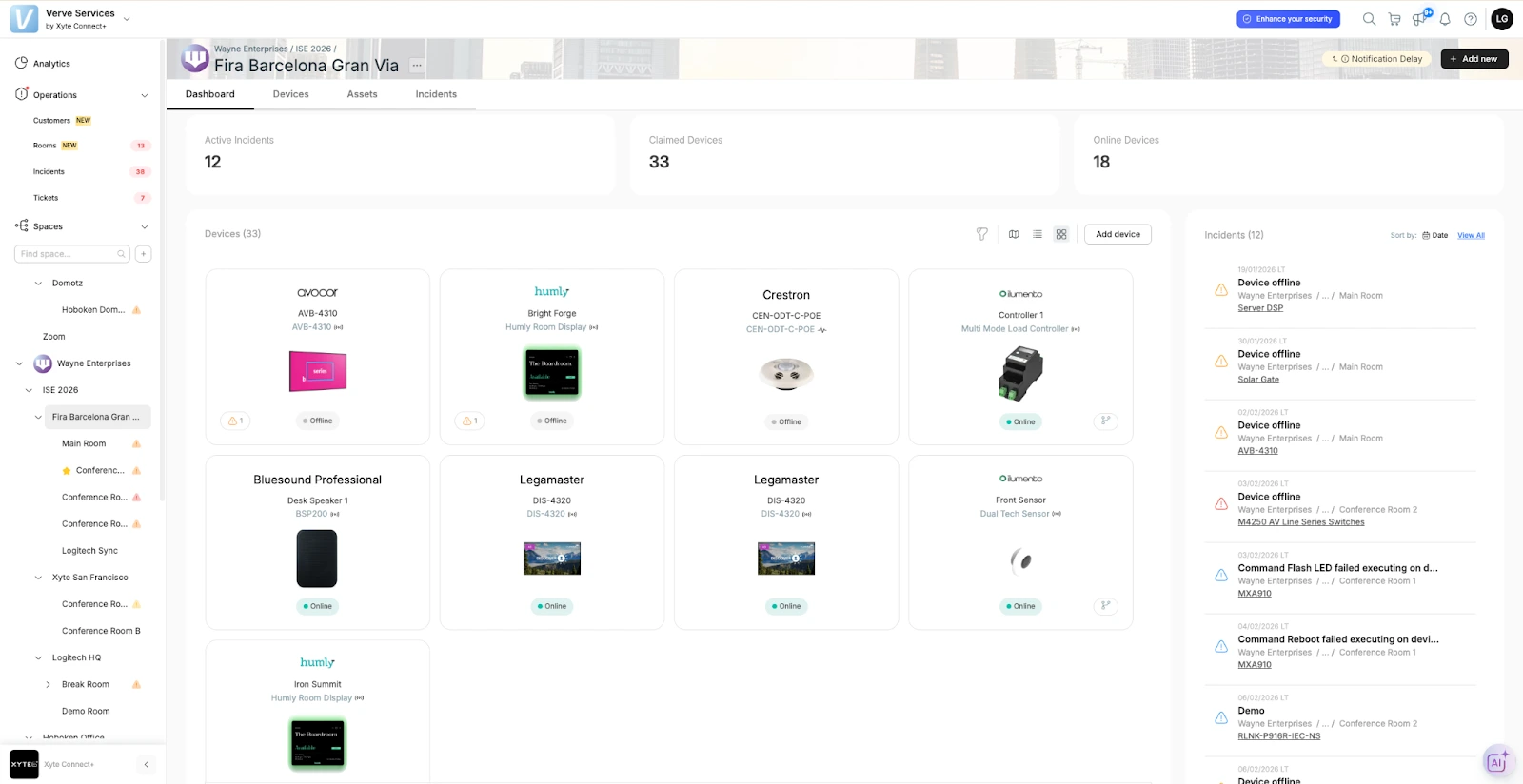Switch devices to grid view
The width and height of the screenshot is (1523, 784).
point(1061,234)
